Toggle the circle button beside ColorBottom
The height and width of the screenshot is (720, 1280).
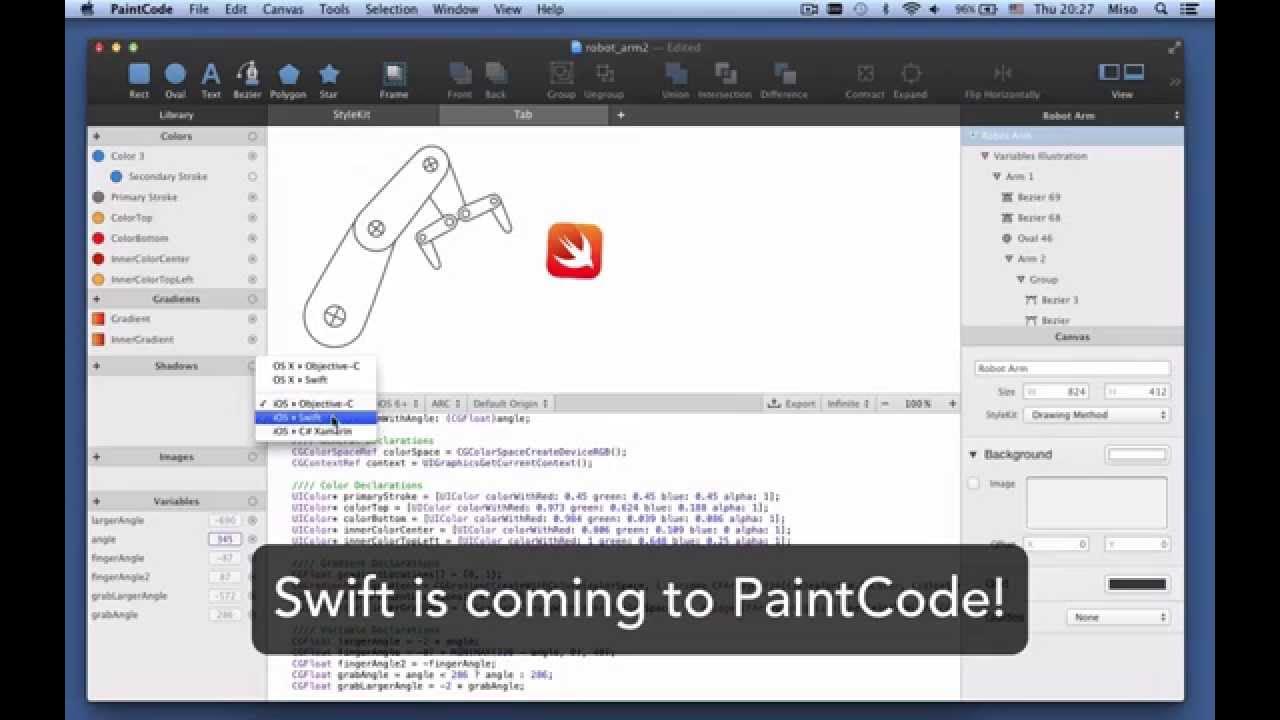(x=252, y=238)
